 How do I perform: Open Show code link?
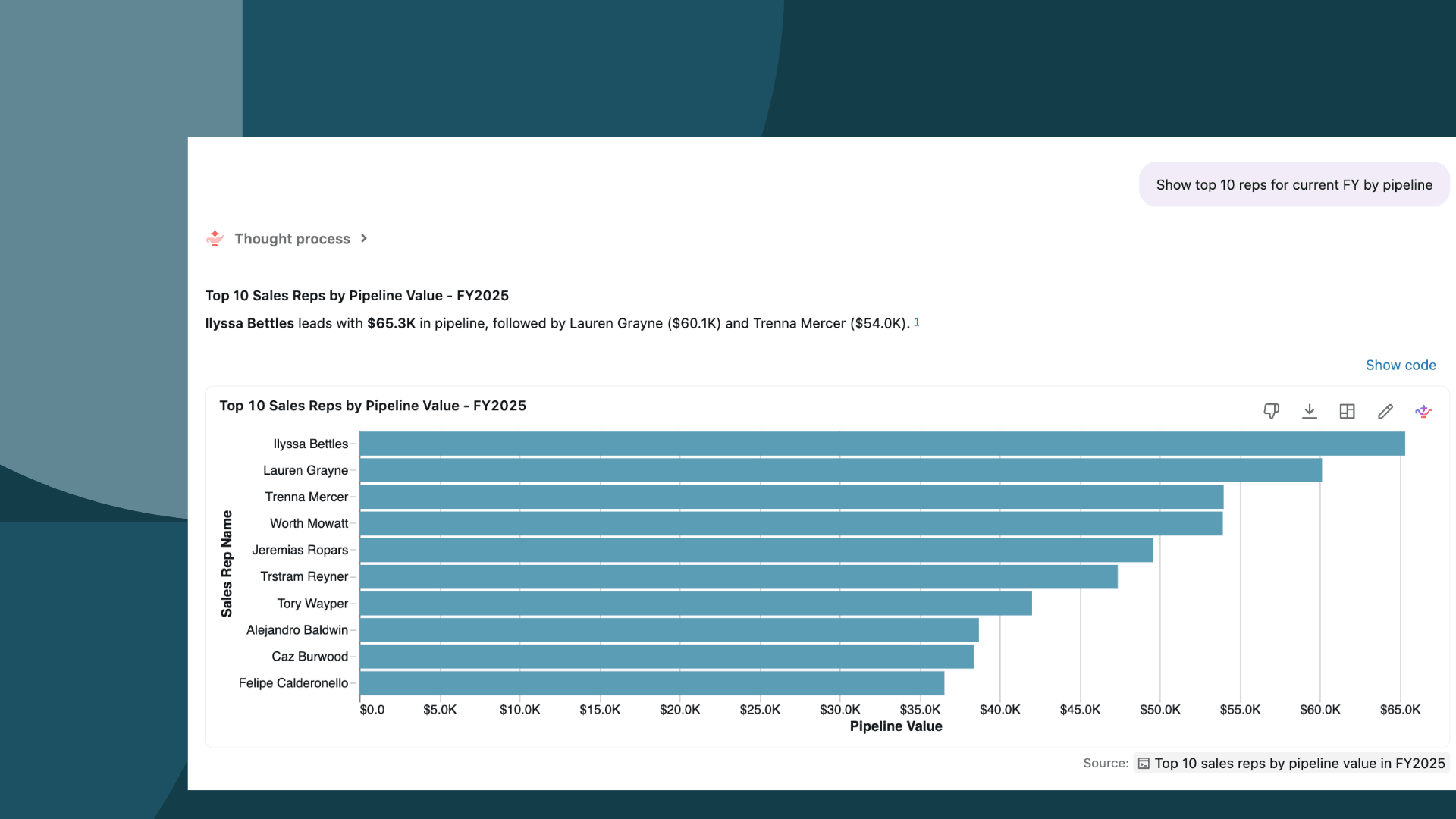pos(1401,365)
